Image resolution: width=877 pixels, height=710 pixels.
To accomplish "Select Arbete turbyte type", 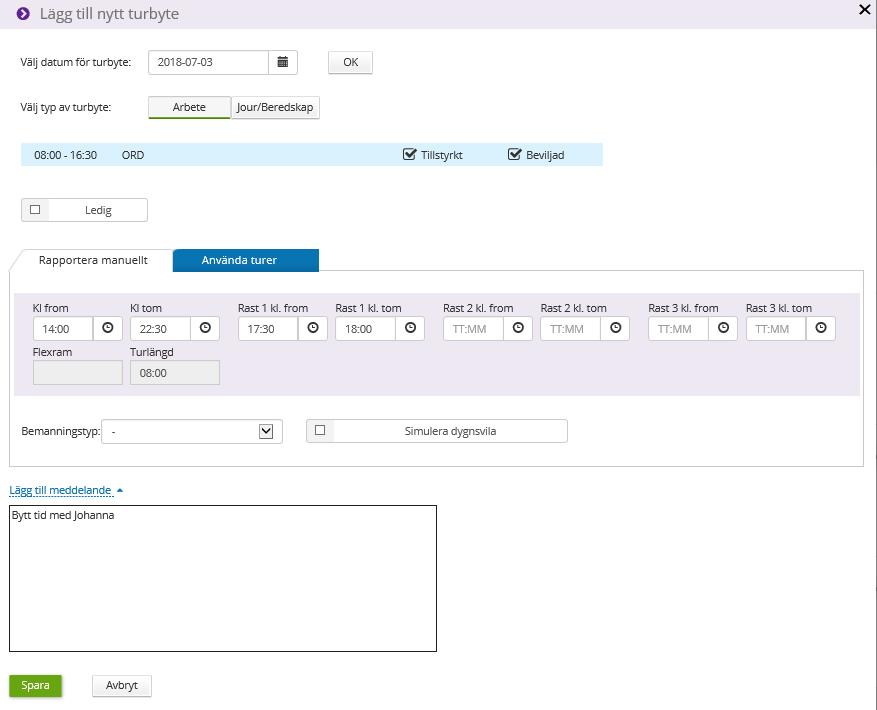I will tap(189, 107).
